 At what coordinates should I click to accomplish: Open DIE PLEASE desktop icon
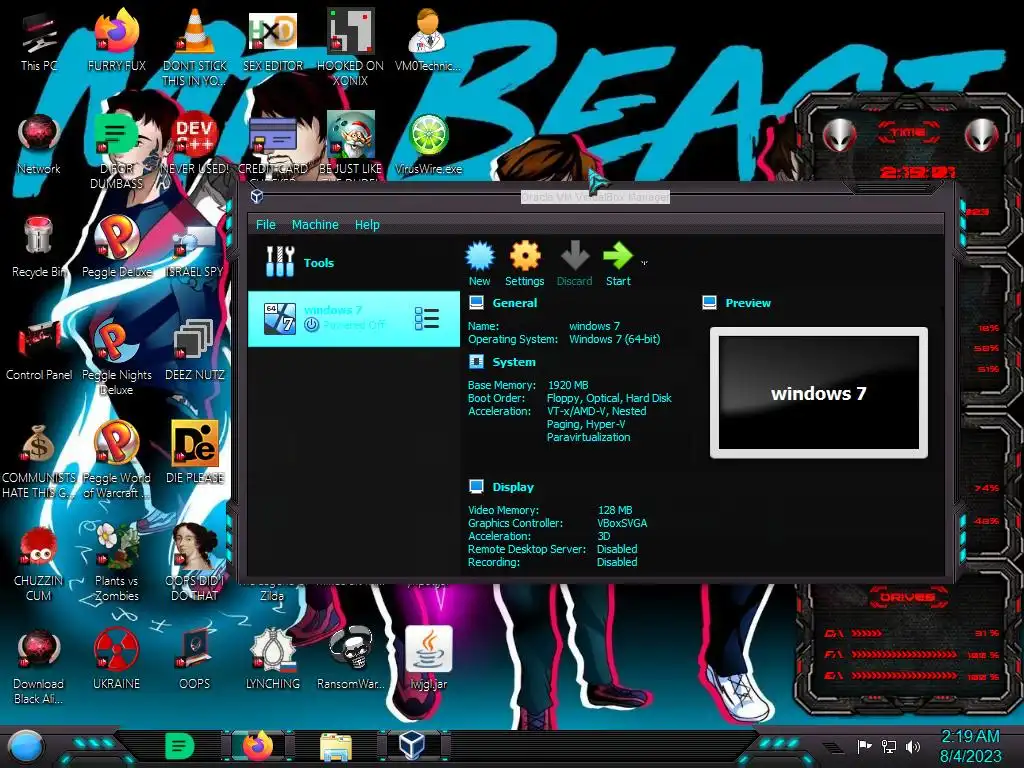(x=195, y=452)
